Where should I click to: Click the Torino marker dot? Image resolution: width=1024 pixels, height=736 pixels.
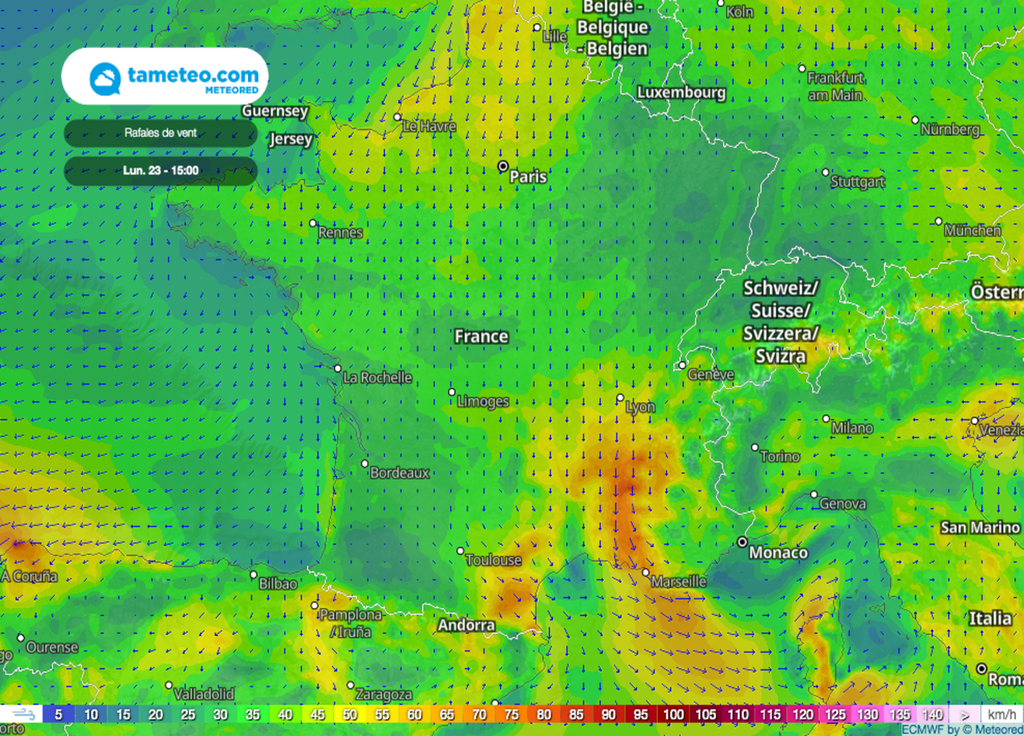755,447
